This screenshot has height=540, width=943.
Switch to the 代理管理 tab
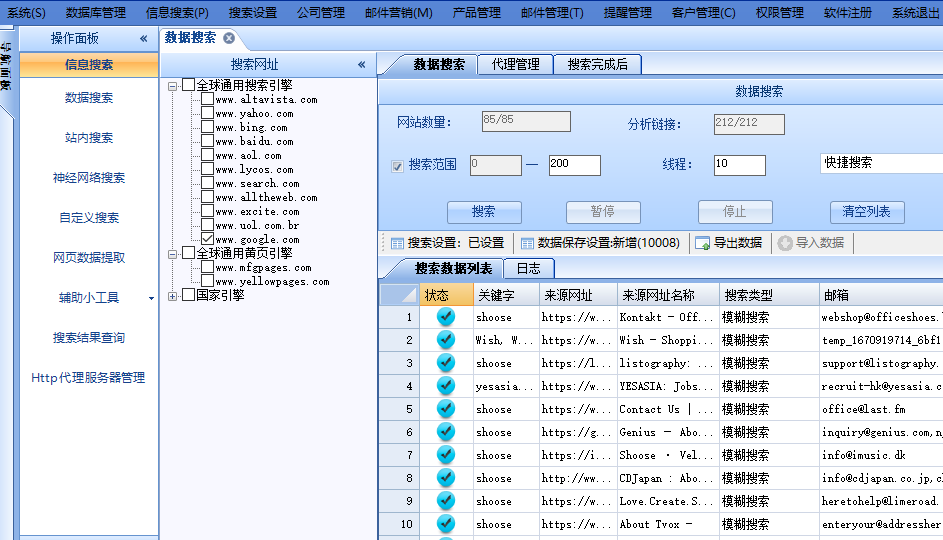pyautogui.click(x=515, y=64)
